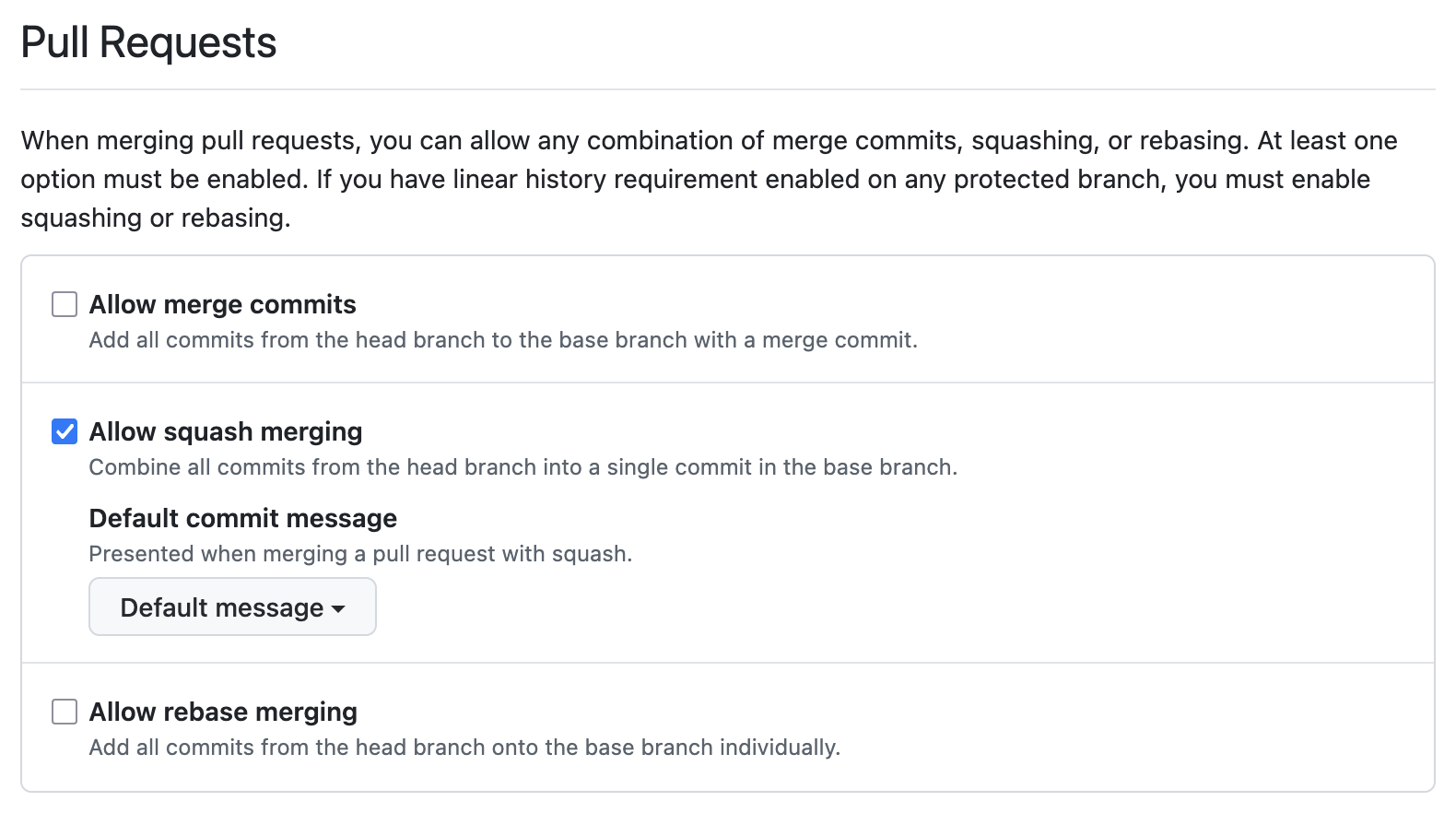Click the Allow merge commits label
This screenshot has width=1456, height=813.
pyautogui.click(x=221, y=303)
